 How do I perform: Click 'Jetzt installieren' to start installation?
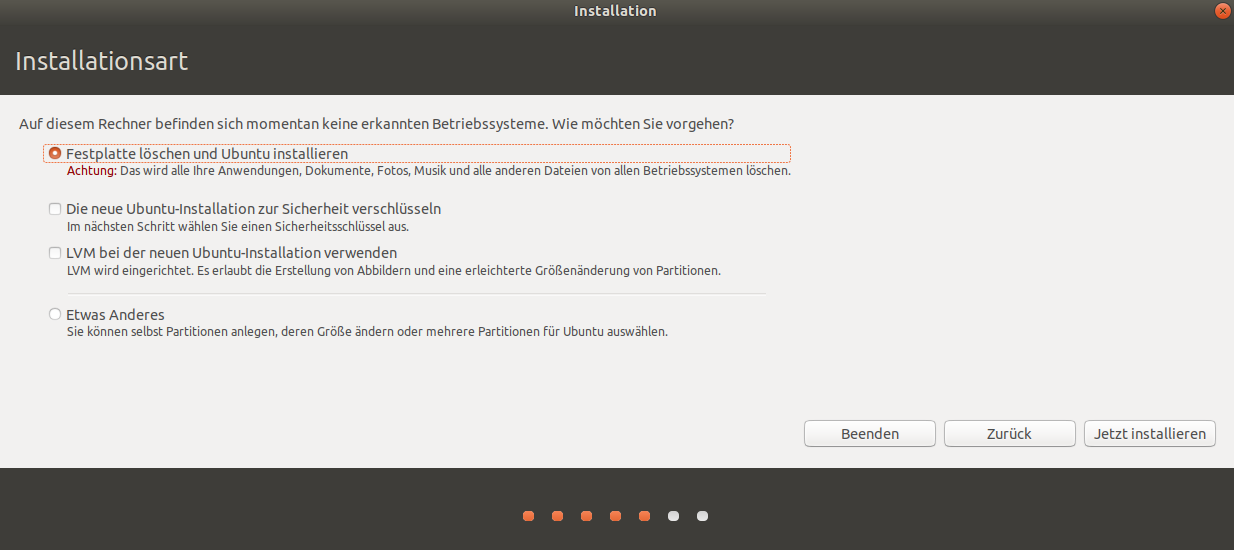click(x=1150, y=434)
